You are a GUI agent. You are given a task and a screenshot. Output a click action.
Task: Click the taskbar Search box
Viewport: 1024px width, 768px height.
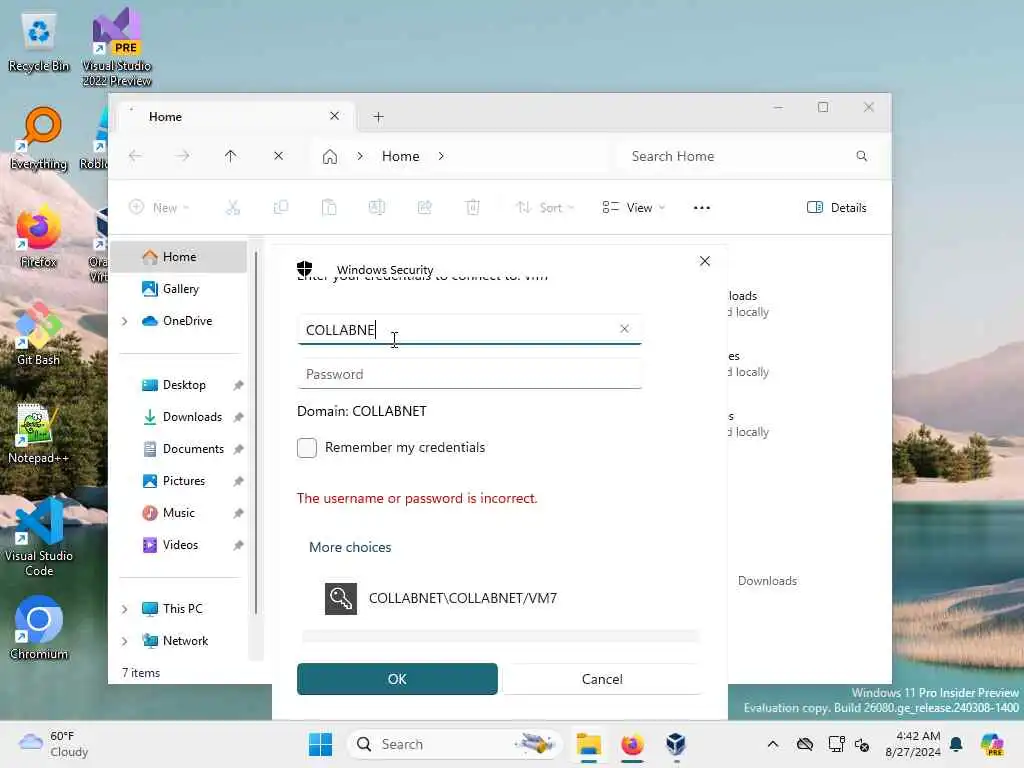click(455, 744)
